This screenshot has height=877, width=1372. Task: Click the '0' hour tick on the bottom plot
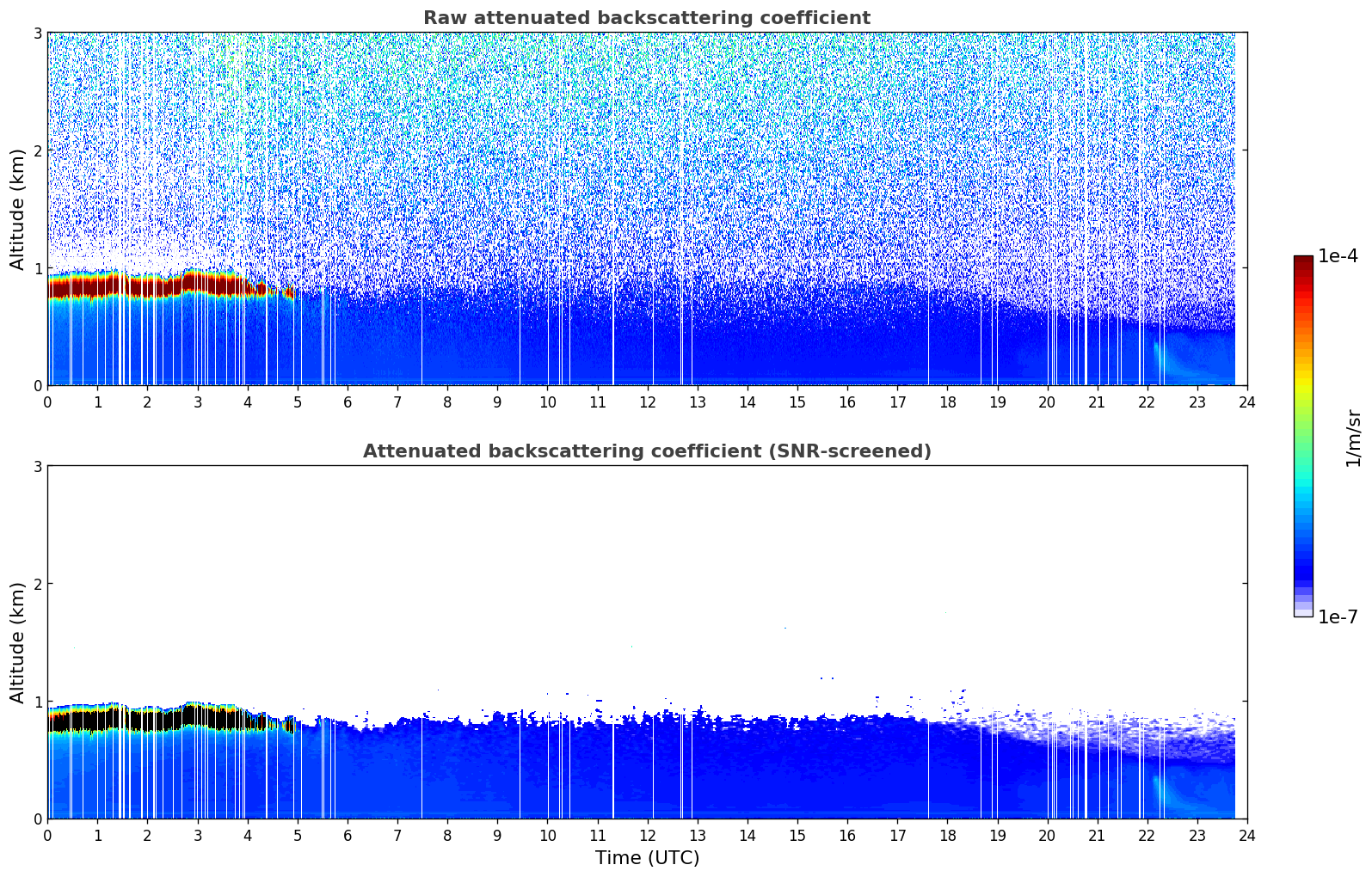coord(47,836)
